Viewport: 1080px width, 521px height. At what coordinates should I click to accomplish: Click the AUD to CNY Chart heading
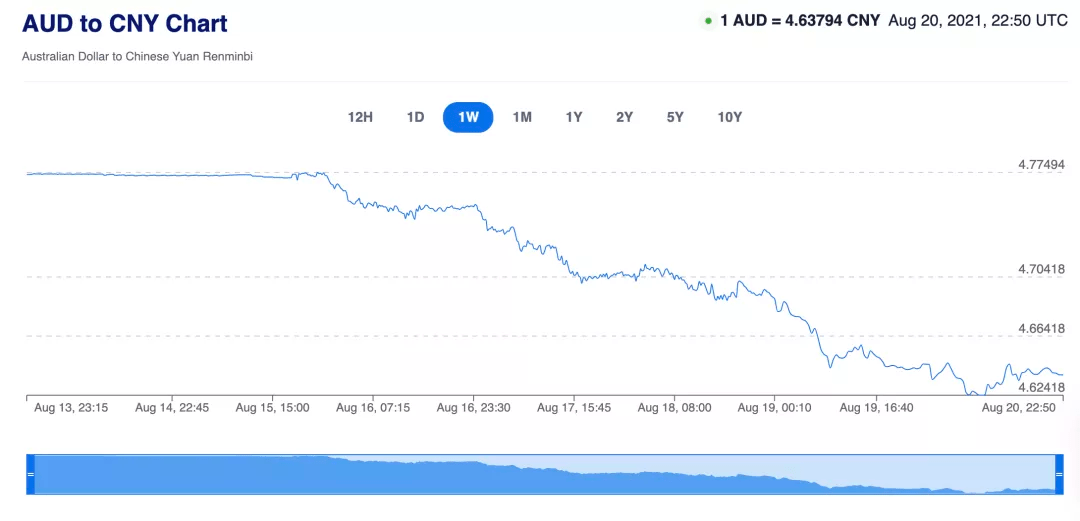click(x=125, y=23)
